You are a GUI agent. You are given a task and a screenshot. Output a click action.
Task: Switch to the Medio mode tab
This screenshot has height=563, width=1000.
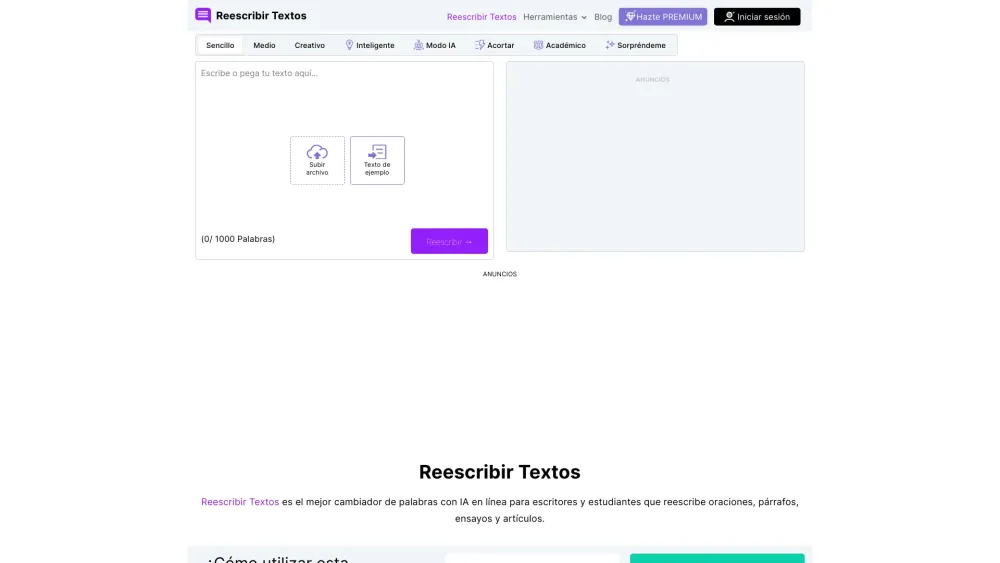pos(264,45)
